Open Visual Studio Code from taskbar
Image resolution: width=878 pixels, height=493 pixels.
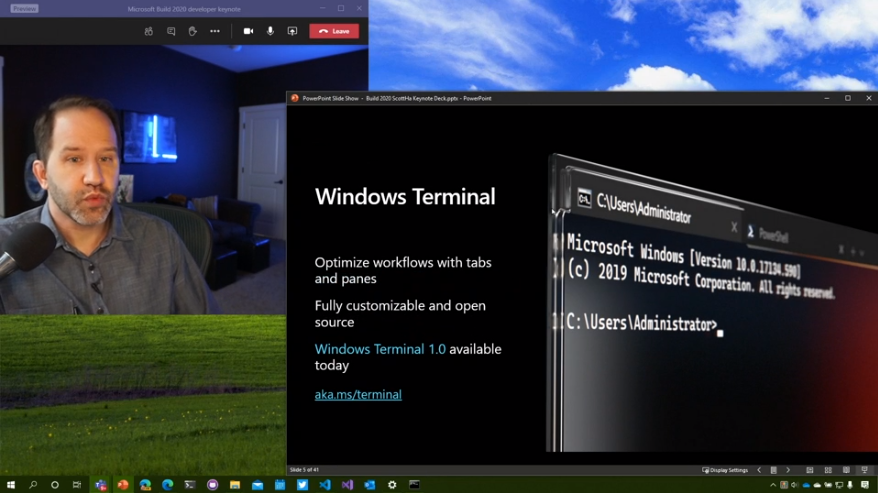pos(325,485)
